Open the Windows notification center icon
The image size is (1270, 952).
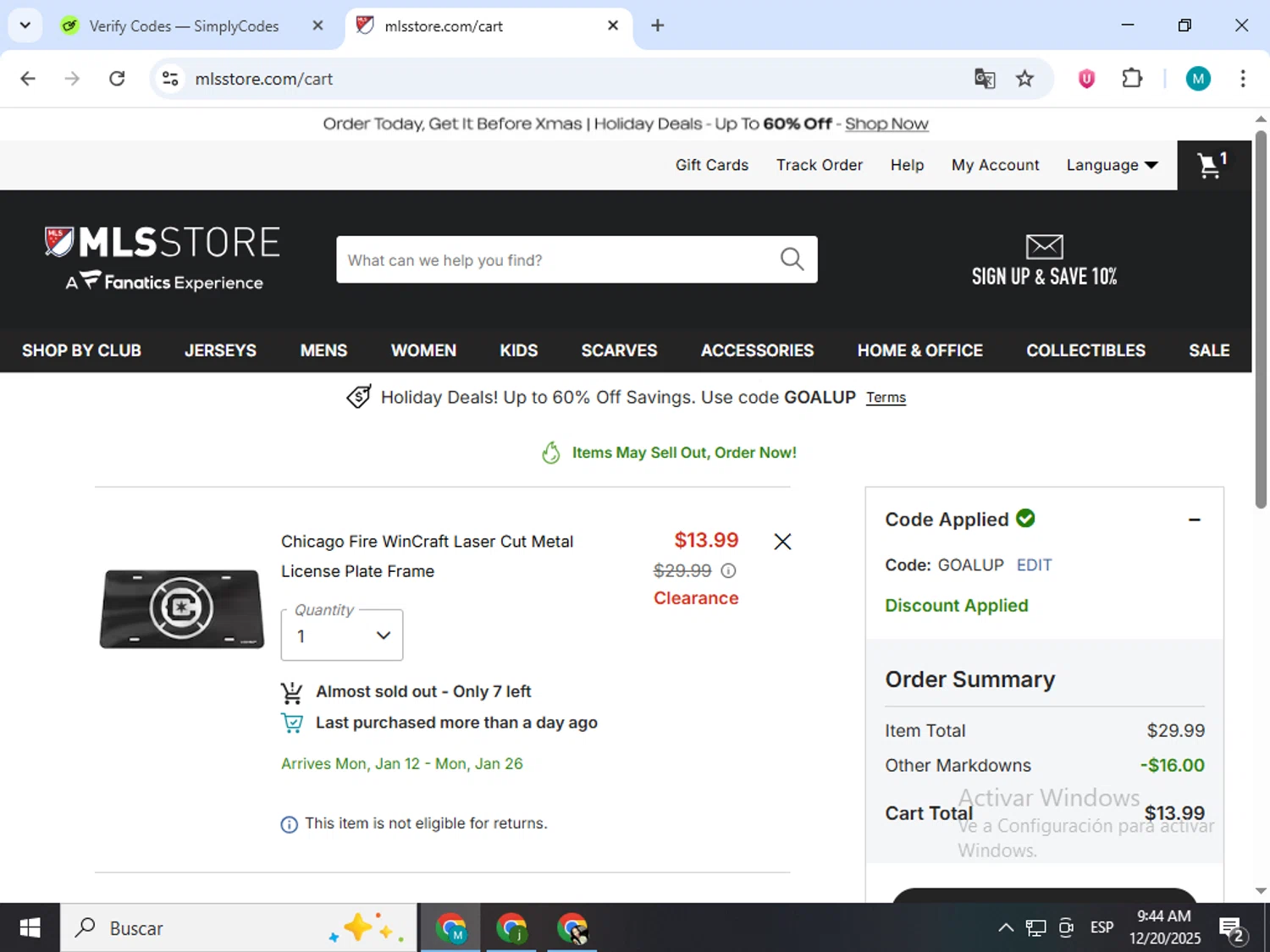1232,928
